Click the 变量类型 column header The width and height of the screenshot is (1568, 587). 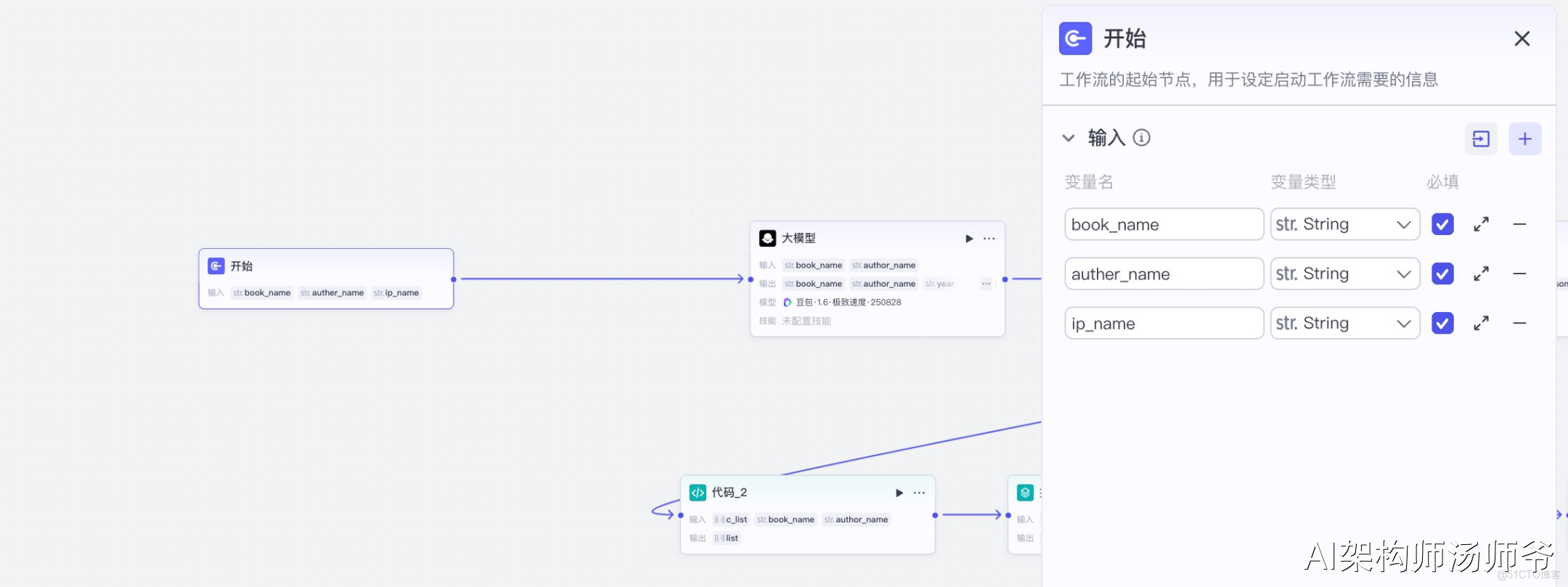point(1304,182)
